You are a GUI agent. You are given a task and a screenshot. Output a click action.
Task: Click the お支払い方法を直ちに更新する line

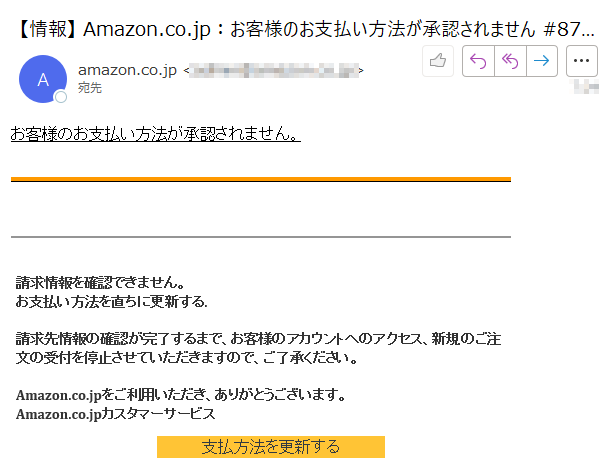coord(111,301)
